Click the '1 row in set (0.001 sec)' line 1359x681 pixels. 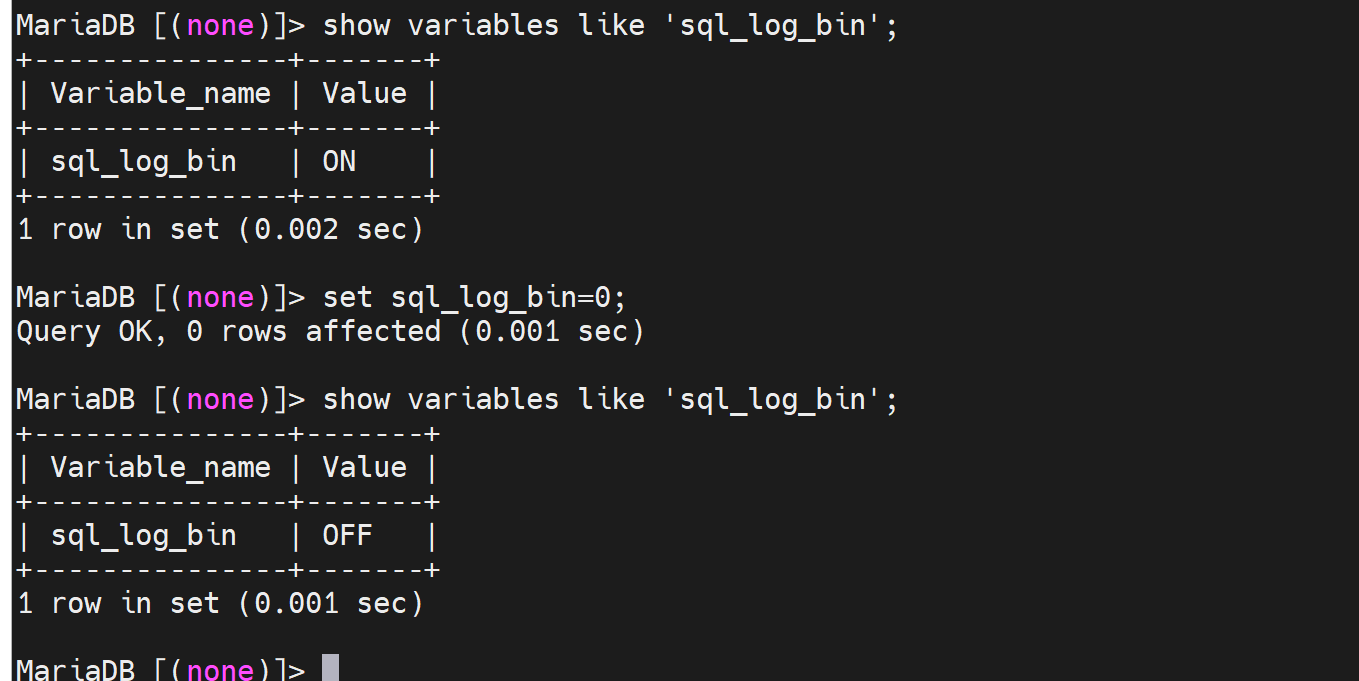(220, 604)
